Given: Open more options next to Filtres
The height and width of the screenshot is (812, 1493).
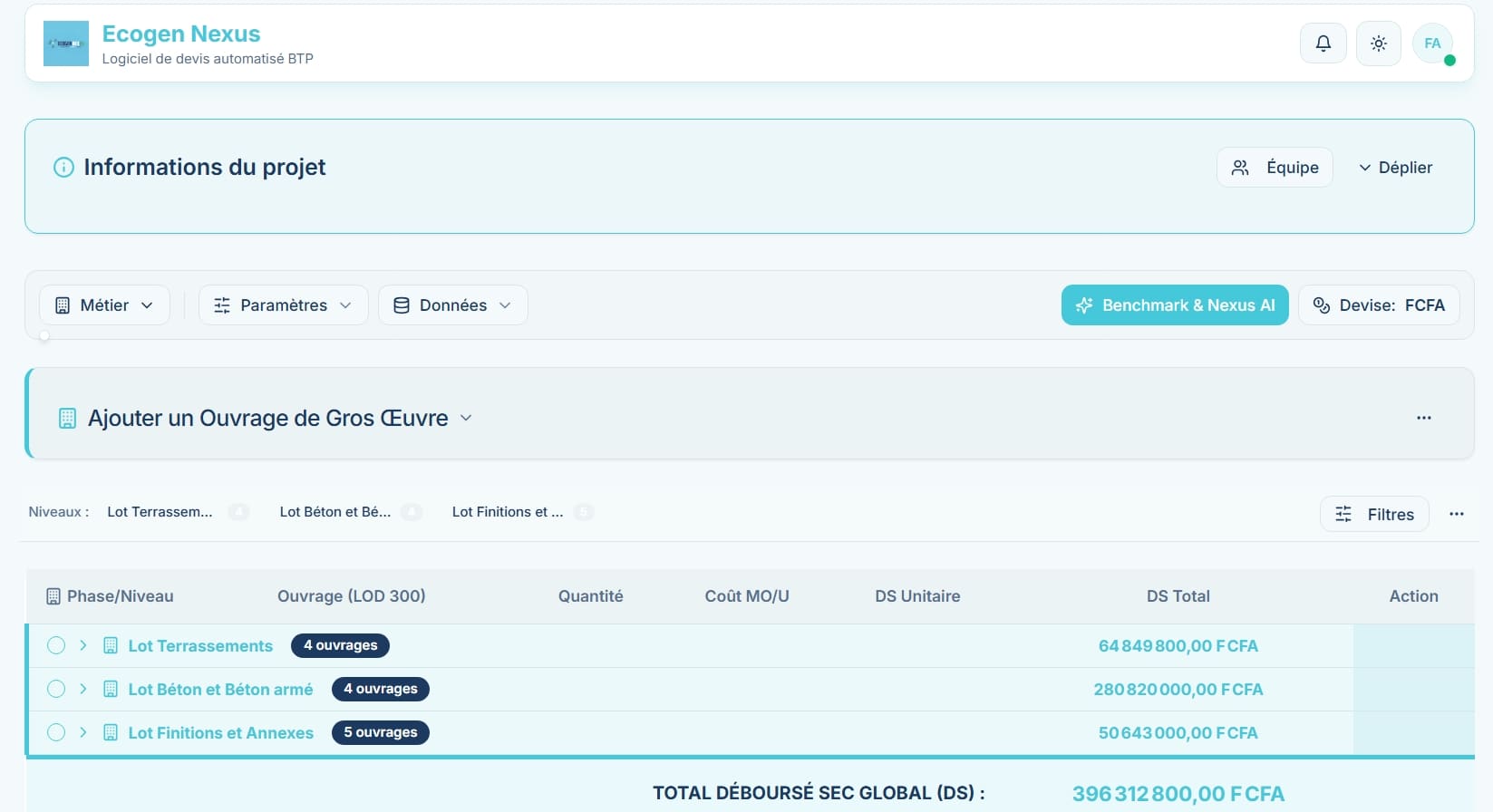Looking at the screenshot, I should click(x=1457, y=514).
